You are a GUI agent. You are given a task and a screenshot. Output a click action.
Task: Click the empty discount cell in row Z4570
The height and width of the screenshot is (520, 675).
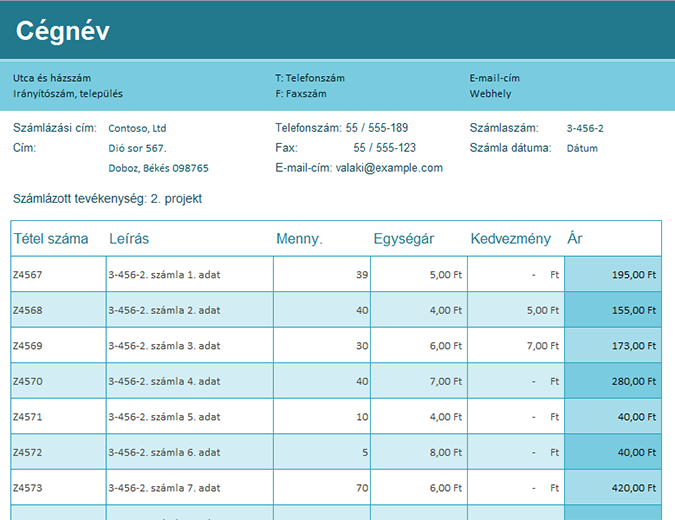[516, 381]
